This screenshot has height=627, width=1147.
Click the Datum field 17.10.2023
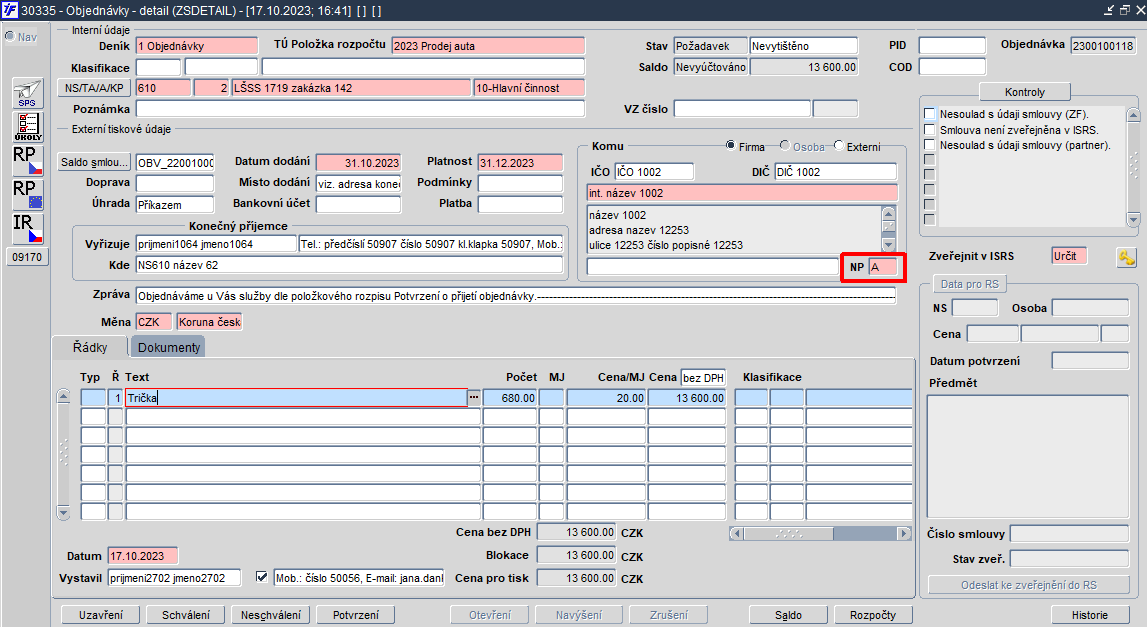point(143,556)
